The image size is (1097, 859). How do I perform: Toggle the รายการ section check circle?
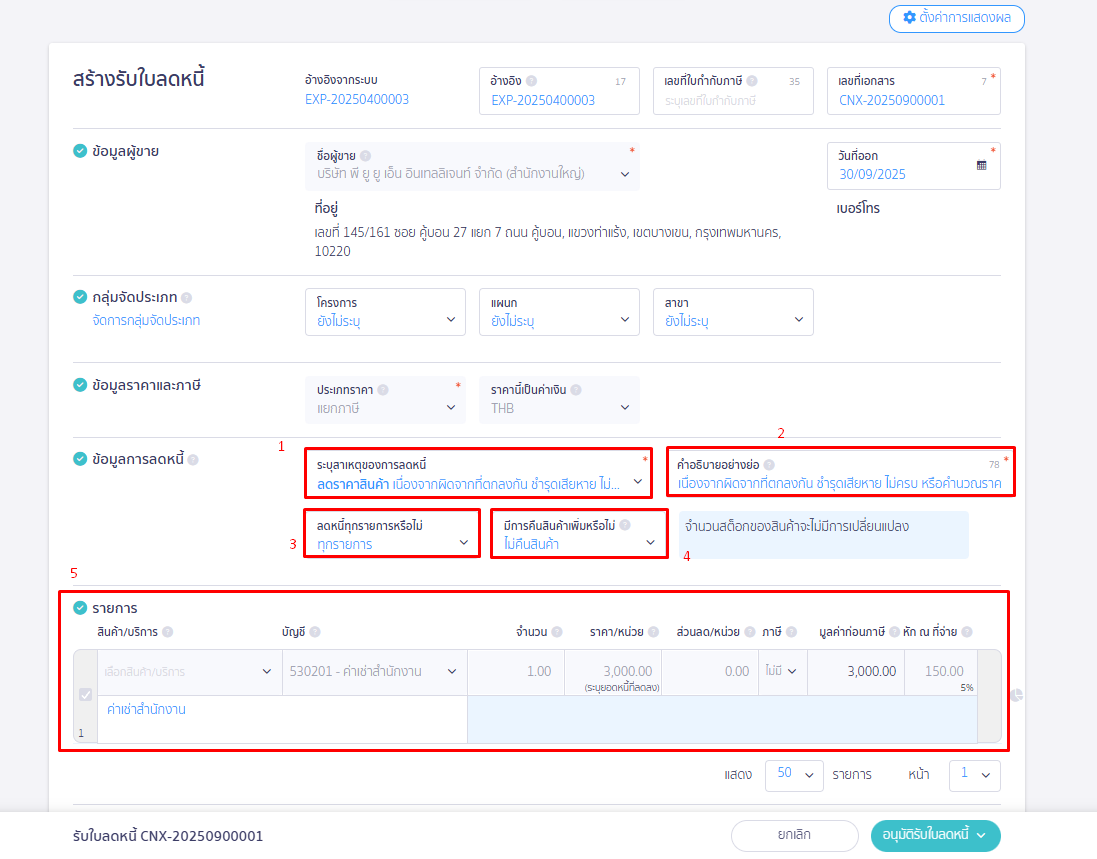coord(80,608)
